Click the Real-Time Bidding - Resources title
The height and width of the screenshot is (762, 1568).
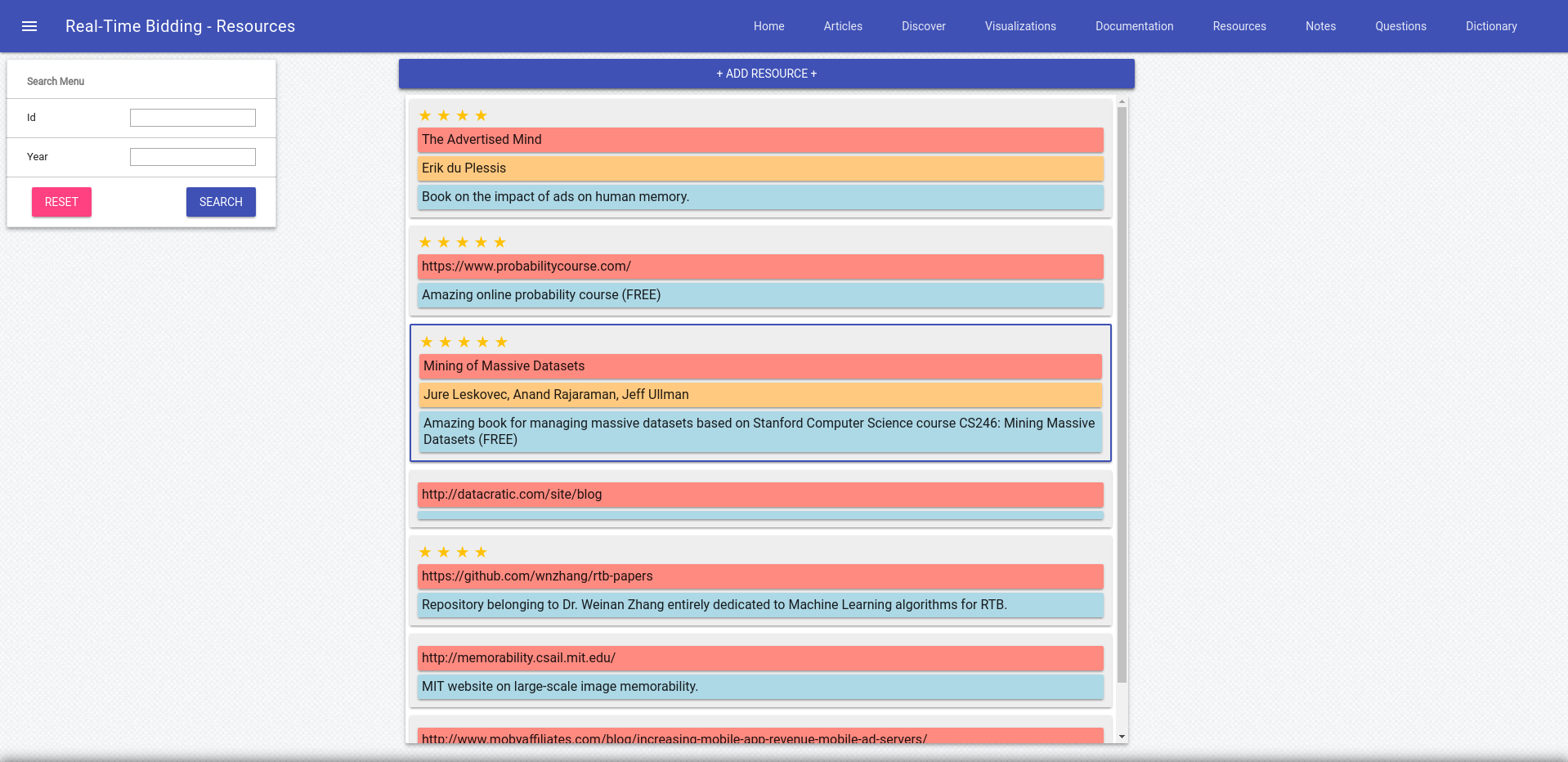180,26
